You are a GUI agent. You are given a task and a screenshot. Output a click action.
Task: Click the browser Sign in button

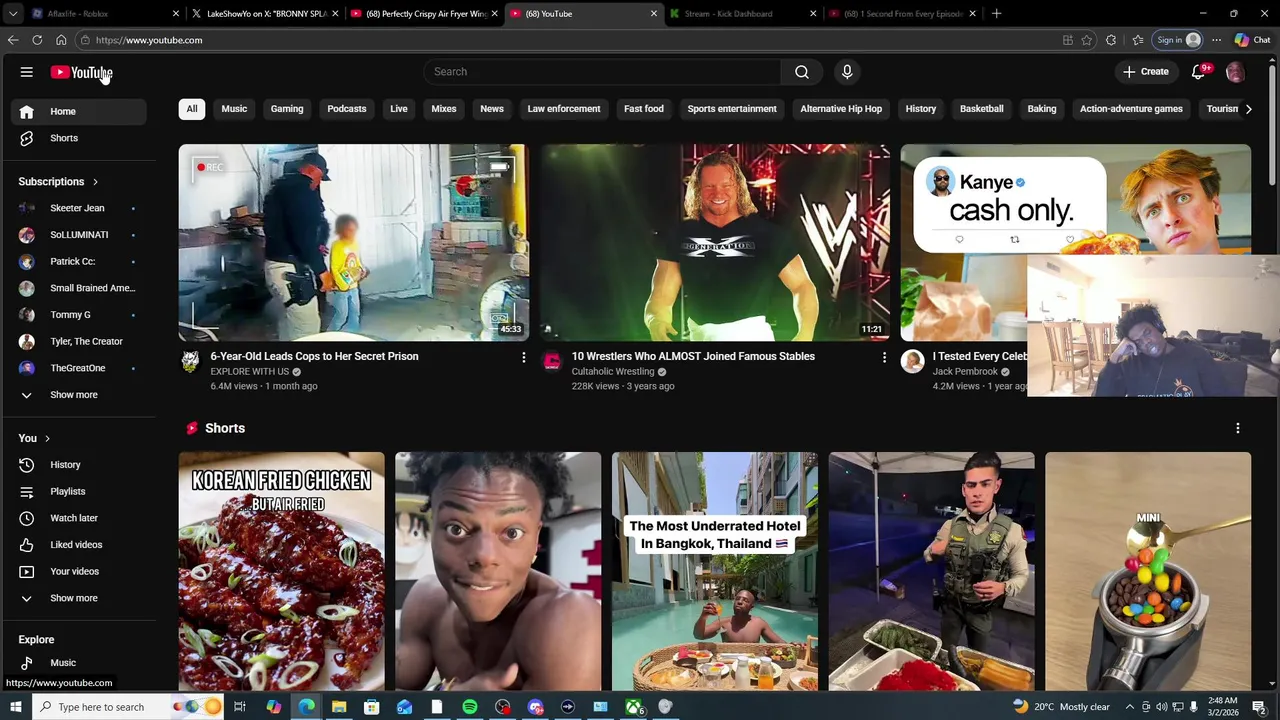[1177, 40]
